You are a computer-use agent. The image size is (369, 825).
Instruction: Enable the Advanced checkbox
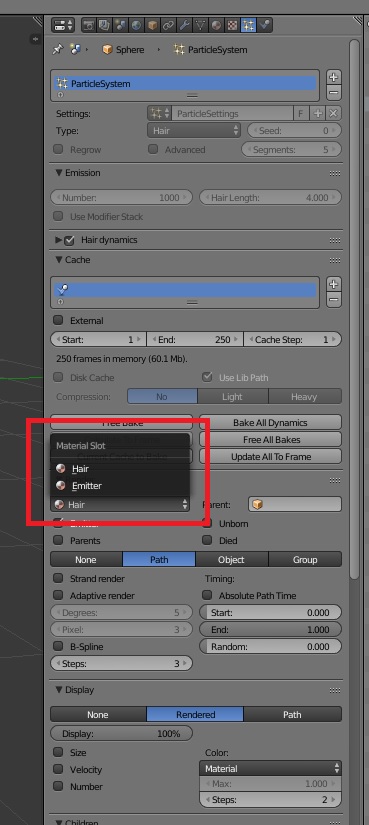tap(153, 149)
